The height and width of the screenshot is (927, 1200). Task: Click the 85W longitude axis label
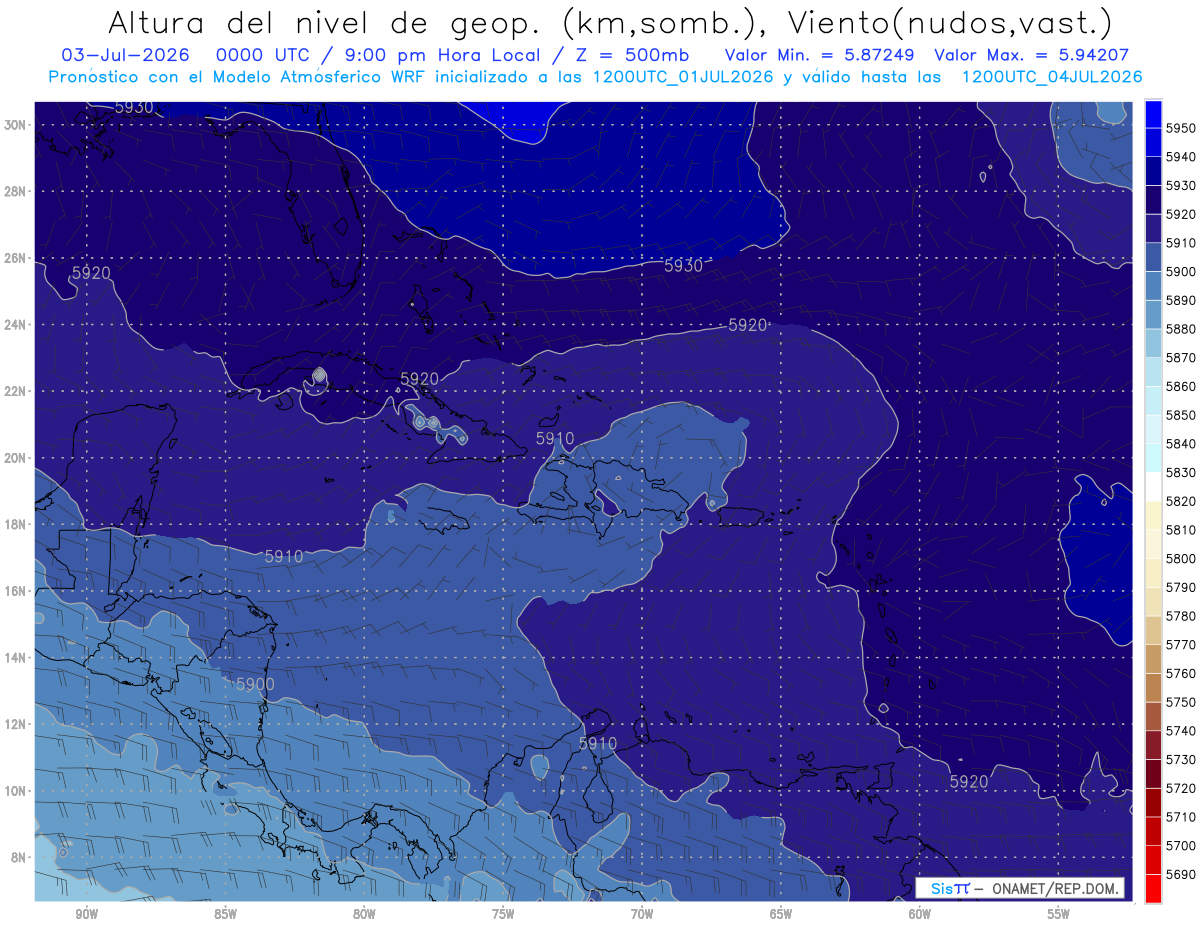[x=225, y=914]
